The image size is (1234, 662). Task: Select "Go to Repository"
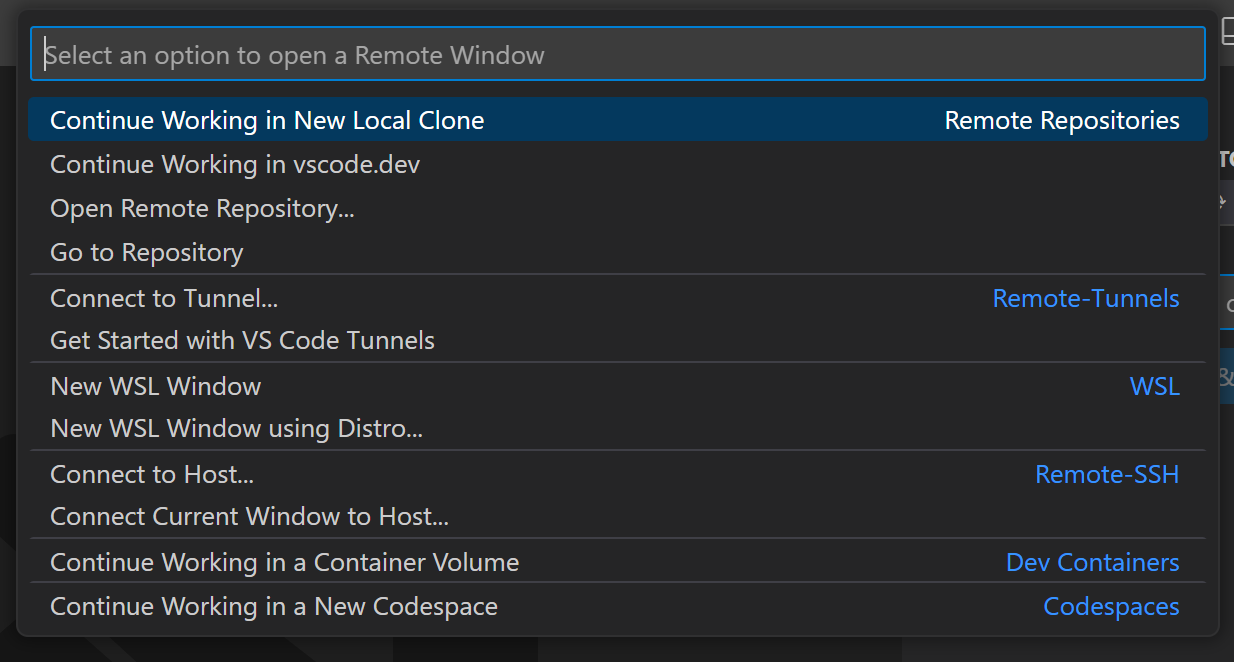coord(146,252)
